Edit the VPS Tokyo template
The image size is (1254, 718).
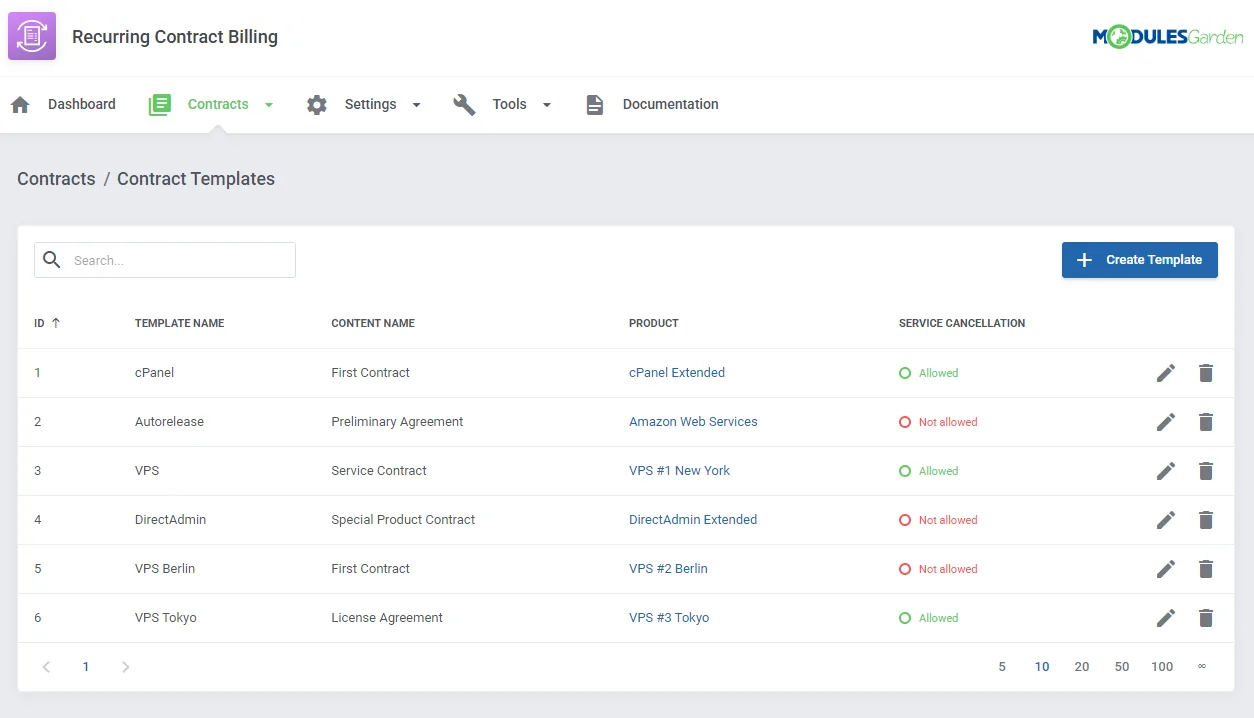coord(1166,618)
